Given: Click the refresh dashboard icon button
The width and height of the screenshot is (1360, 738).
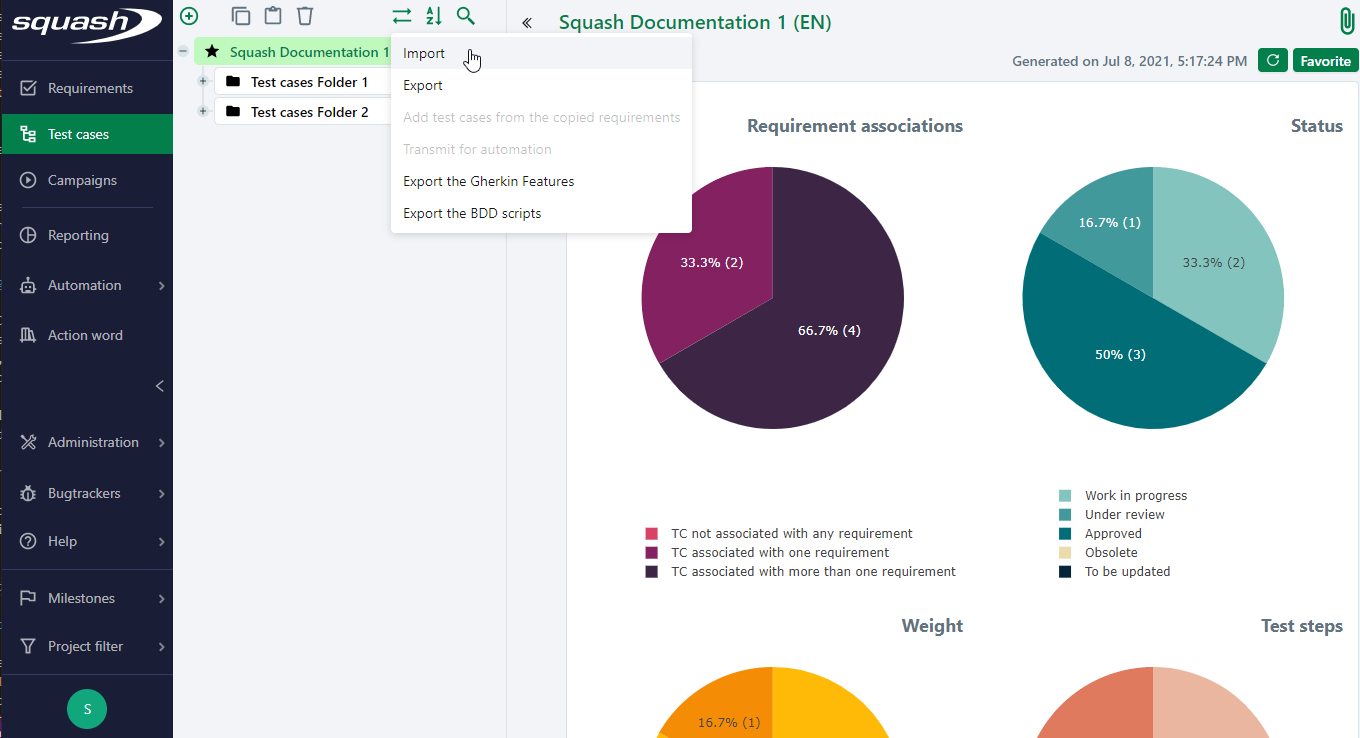Looking at the screenshot, I should tap(1272, 61).
